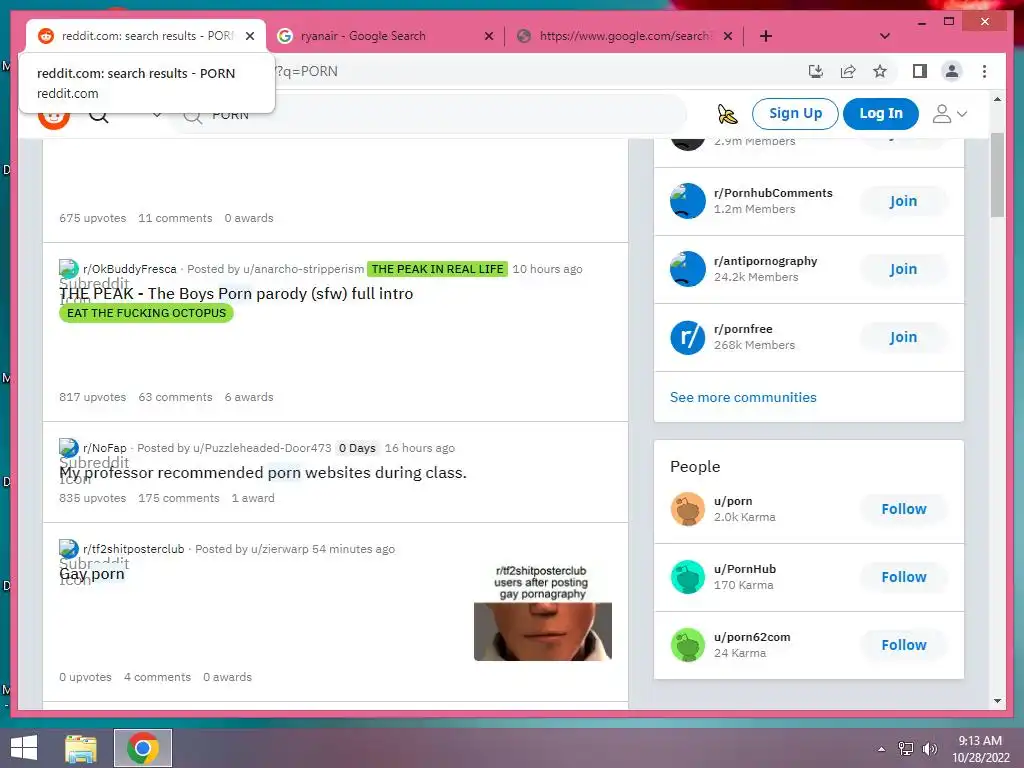Click the 0 Days flair on NoFap post

click(357, 448)
